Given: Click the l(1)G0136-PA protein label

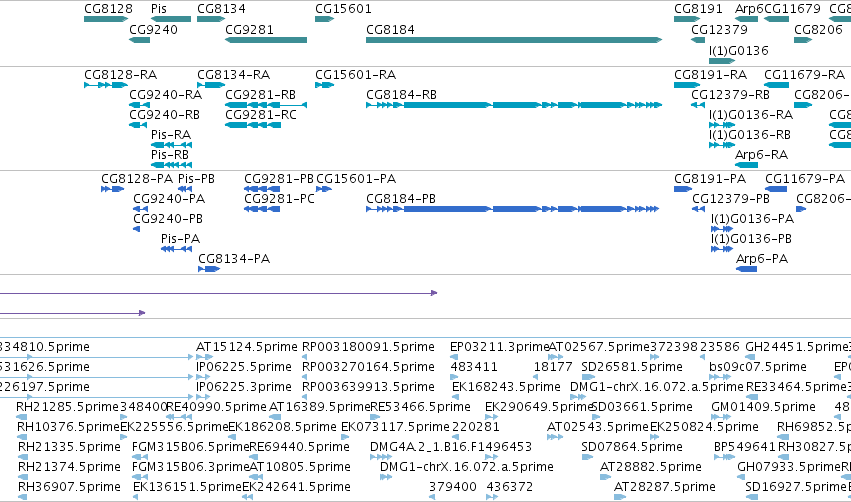Looking at the screenshot, I should pyautogui.click(x=752, y=219).
